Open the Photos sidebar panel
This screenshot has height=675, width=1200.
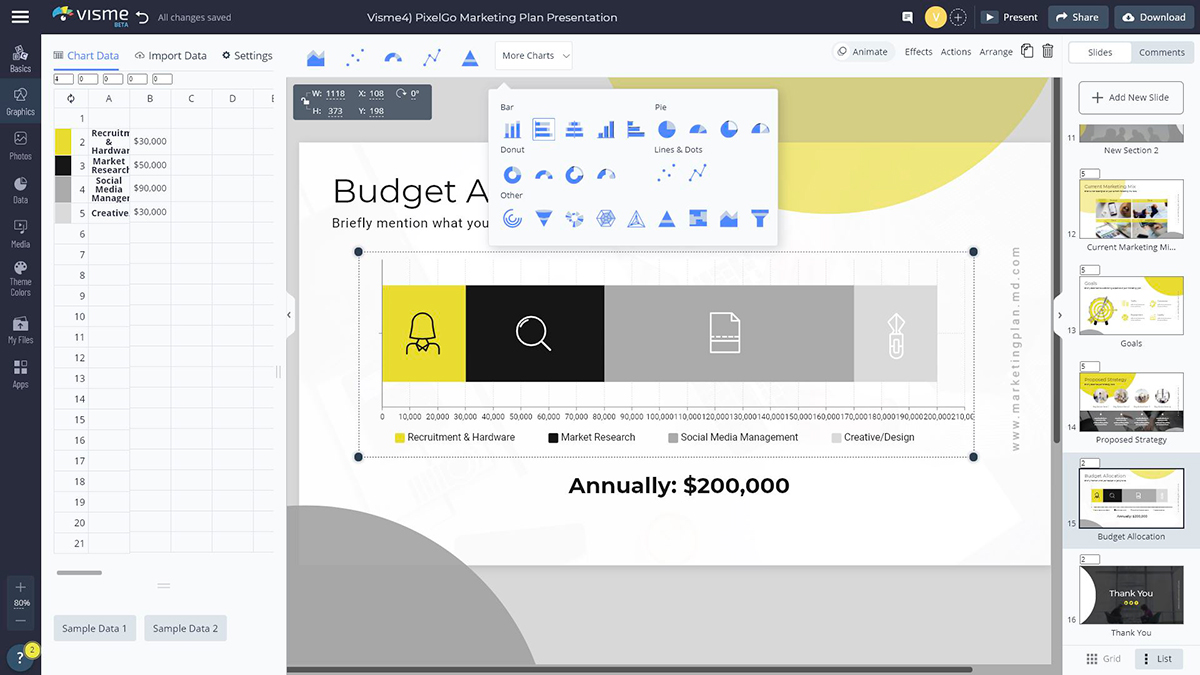[20, 145]
